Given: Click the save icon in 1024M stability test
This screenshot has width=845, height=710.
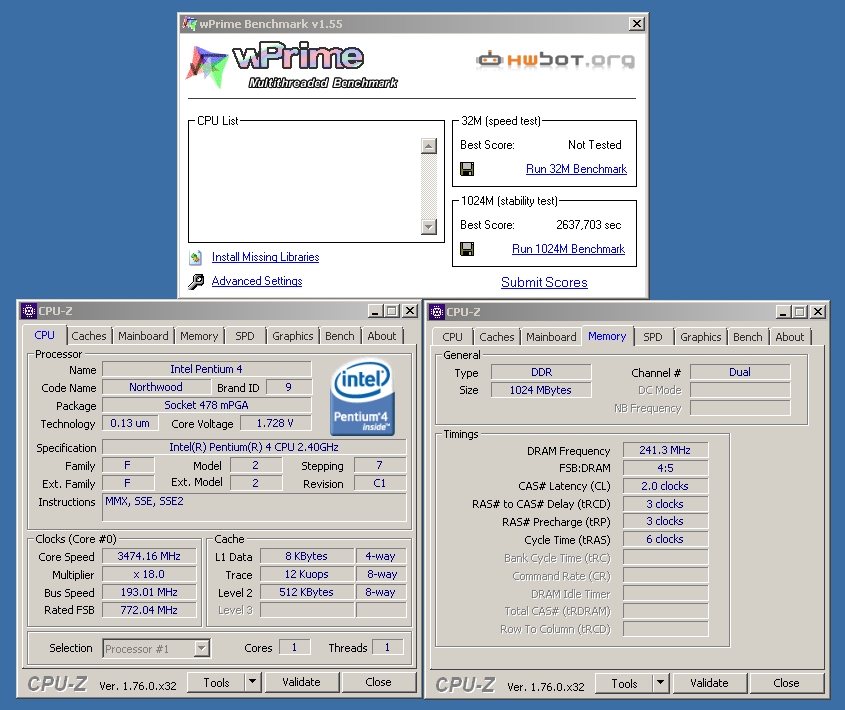Looking at the screenshot, I should point(467,249).
